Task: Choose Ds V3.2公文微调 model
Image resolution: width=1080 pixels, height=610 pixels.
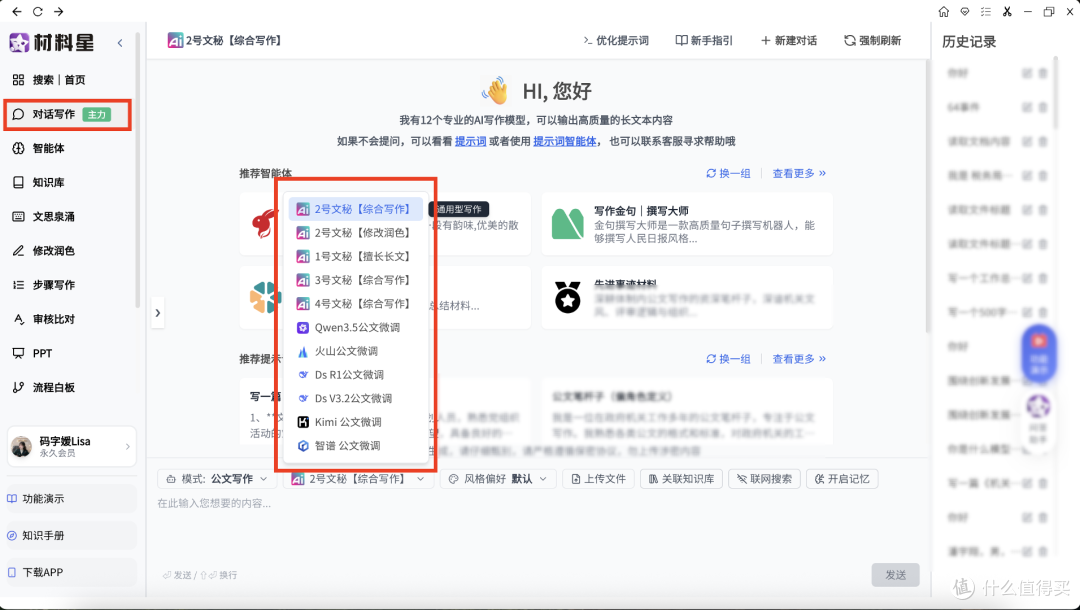Action: 355,399
